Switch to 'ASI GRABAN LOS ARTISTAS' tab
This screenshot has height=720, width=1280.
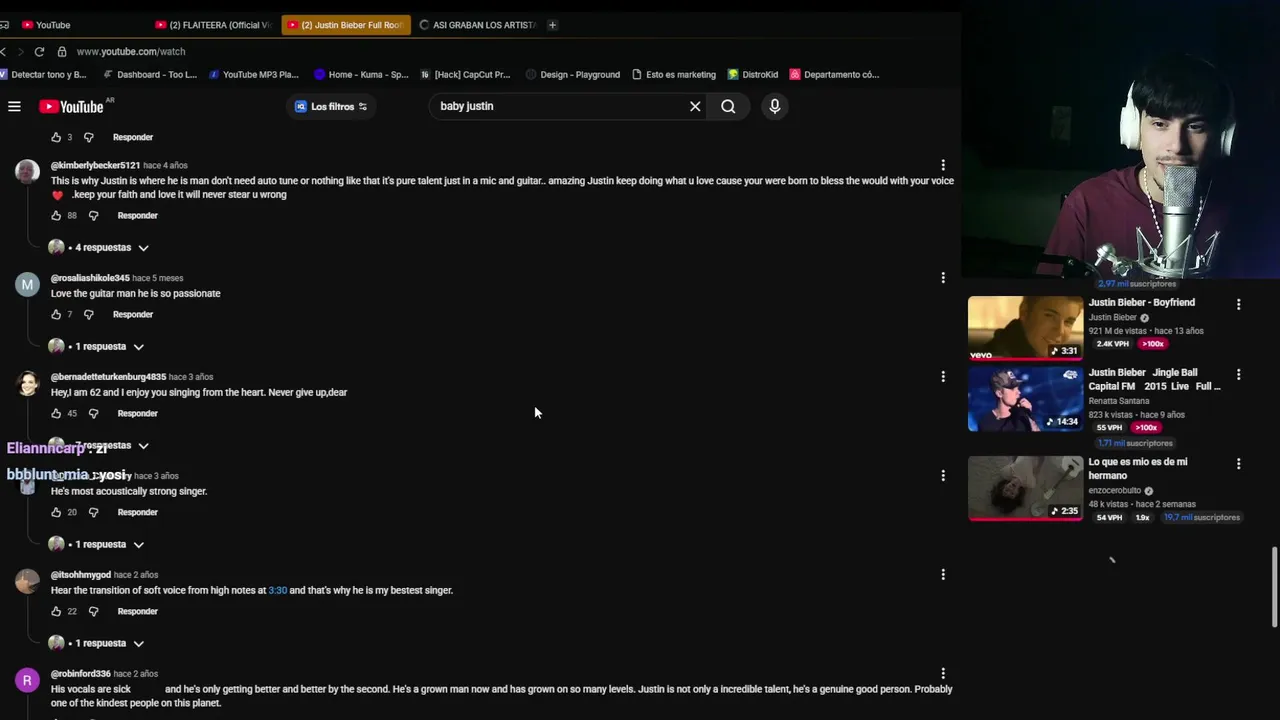pyautogui.click(x=478, y=25)
